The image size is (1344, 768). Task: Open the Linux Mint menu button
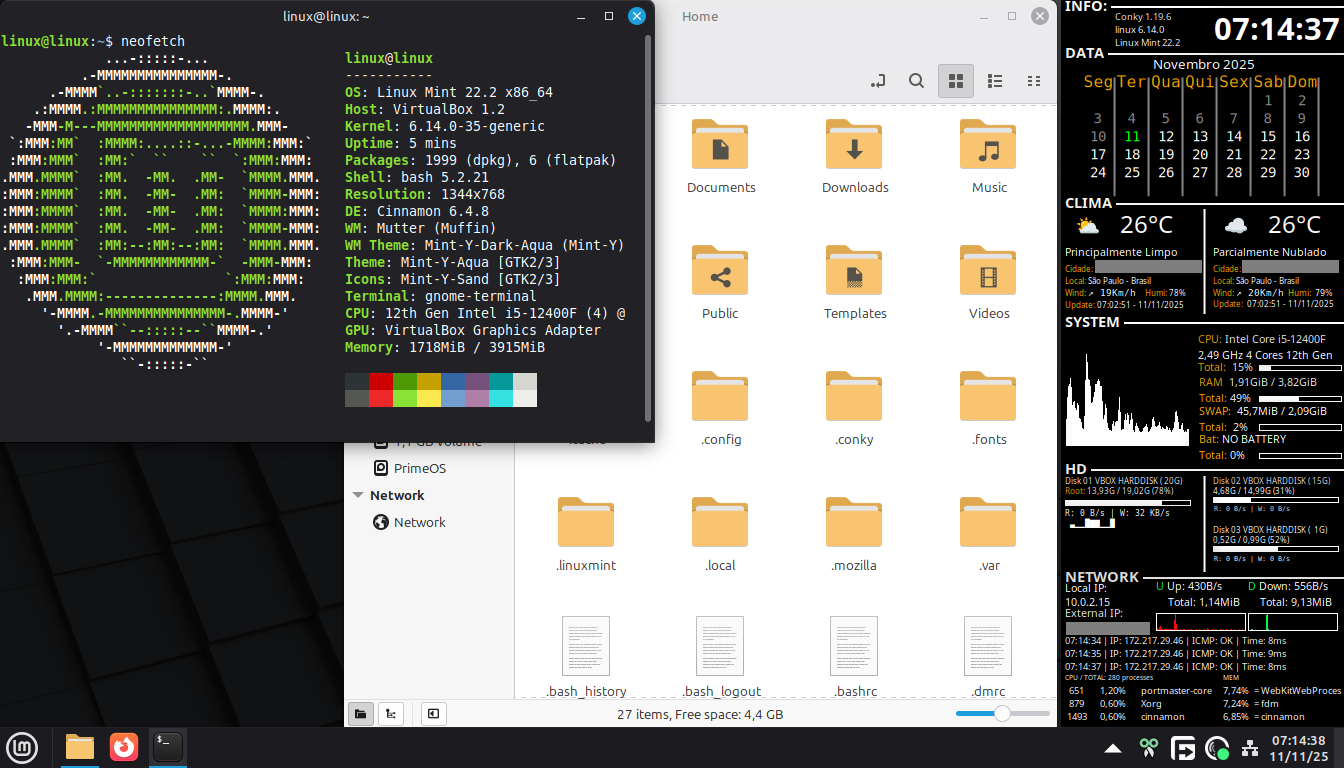pyautogui.click(x=22, y=747)
